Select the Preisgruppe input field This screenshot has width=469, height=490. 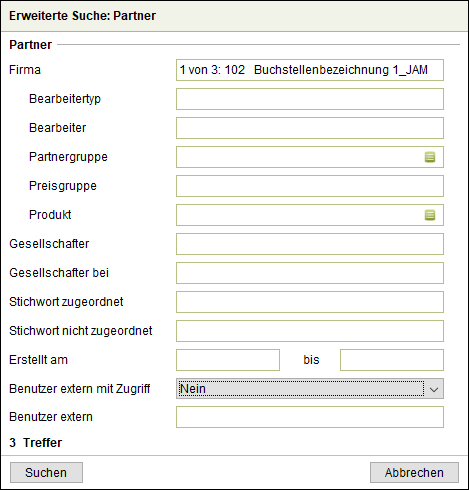coord(310,186)
